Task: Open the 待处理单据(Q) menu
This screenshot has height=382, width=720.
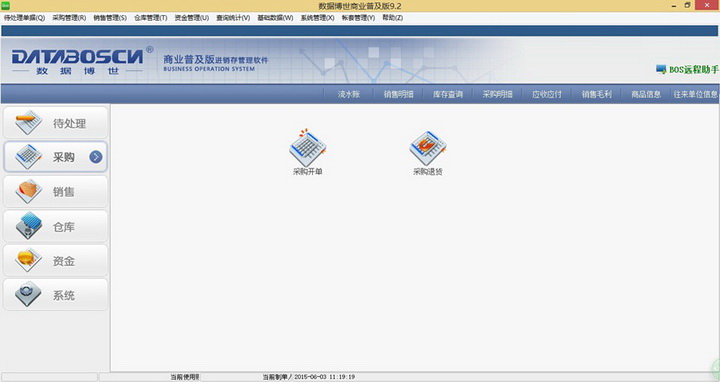Action: click(x=24, y=18)
